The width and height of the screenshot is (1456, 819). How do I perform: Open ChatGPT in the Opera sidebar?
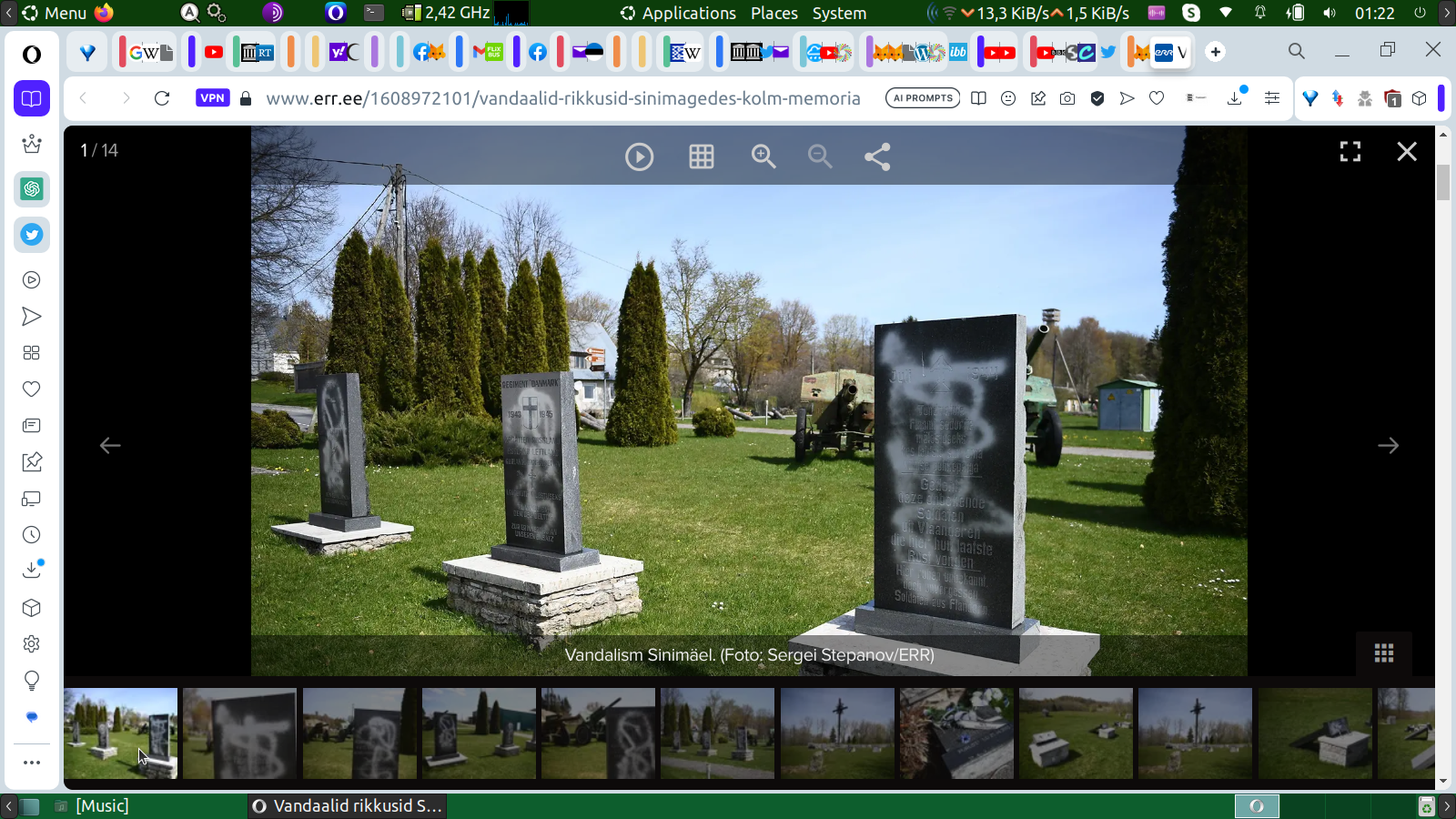click(32, 189)
